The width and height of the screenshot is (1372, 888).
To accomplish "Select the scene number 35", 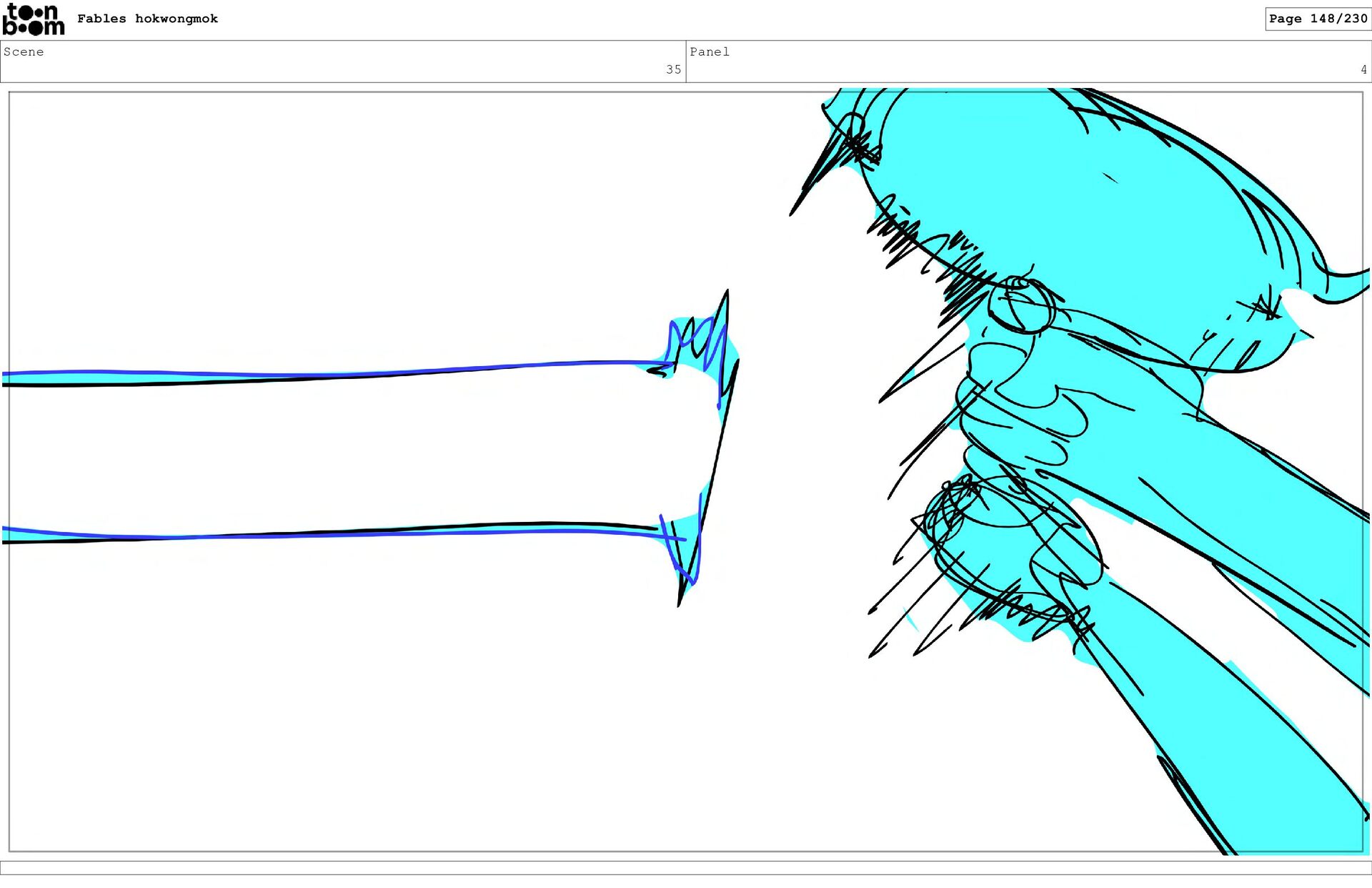I will coord(673,69).
